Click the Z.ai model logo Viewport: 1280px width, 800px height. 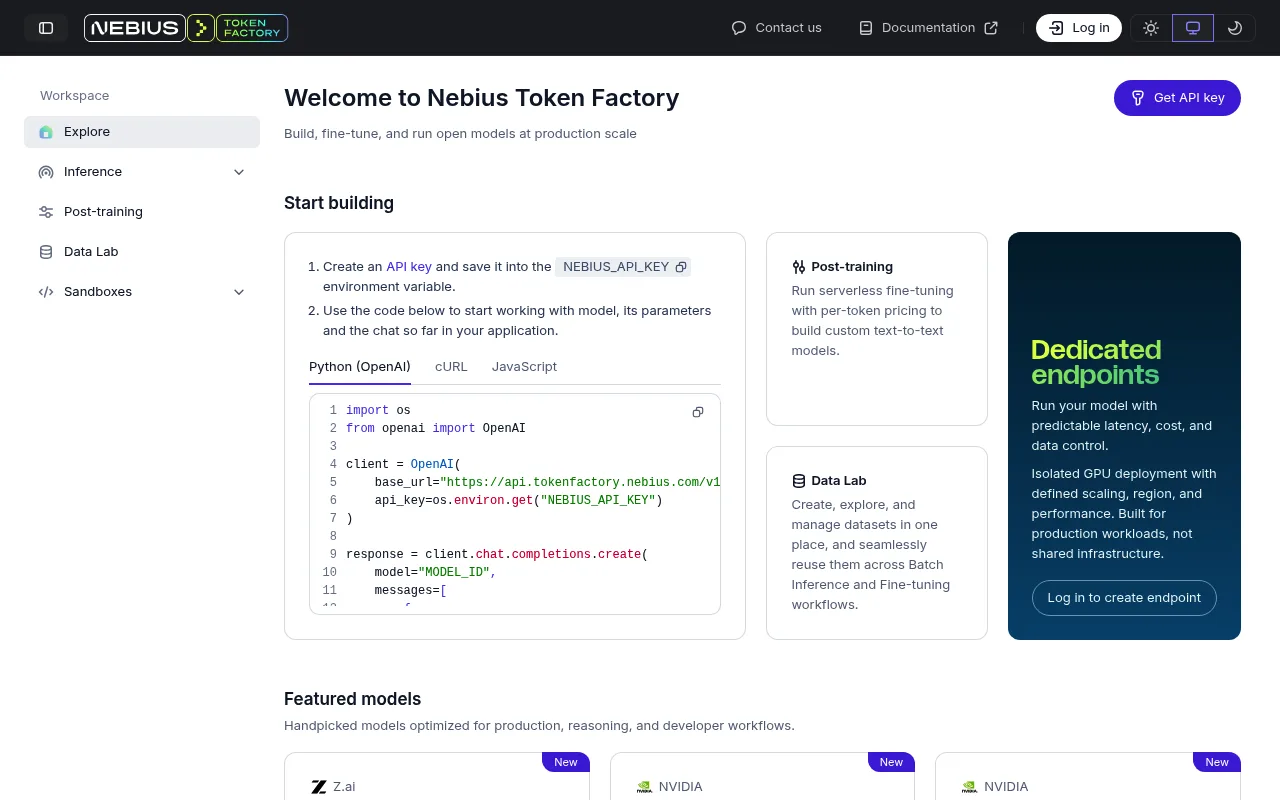(x=319, y=787)
